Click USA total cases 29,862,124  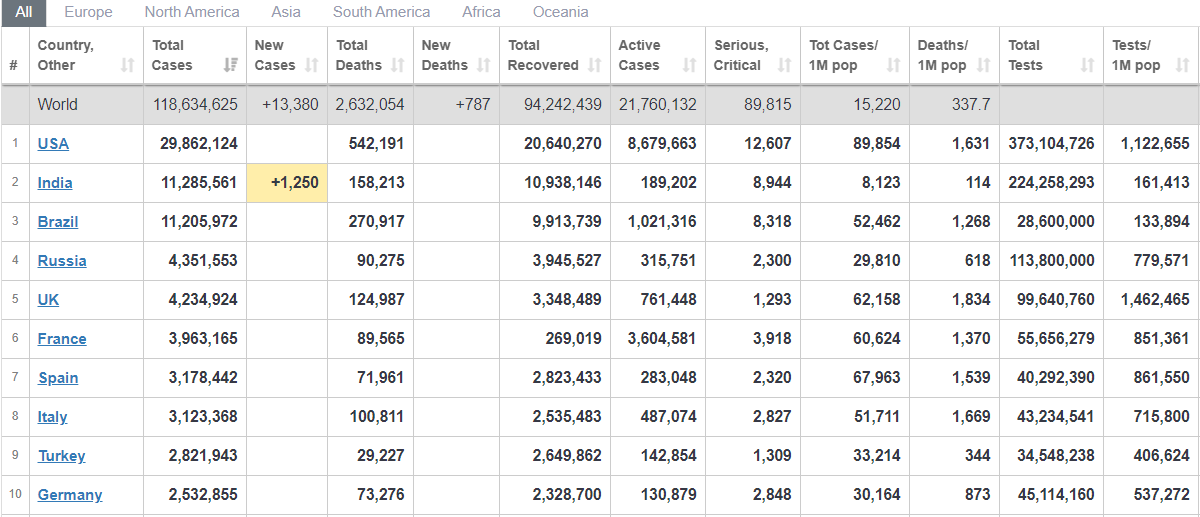point(199,143)
